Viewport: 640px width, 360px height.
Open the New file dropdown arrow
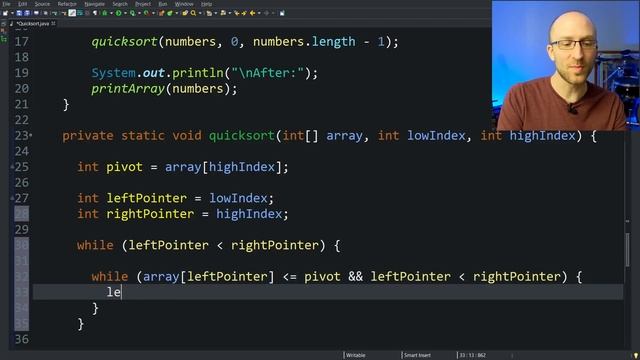[13, 13]
